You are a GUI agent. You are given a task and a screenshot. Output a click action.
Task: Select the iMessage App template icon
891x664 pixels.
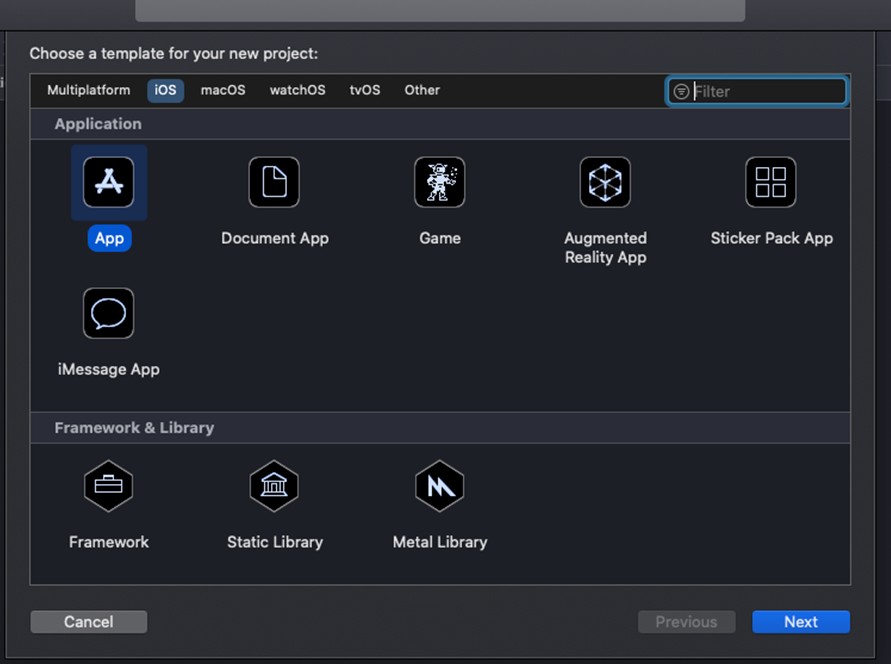pos(109,314)
